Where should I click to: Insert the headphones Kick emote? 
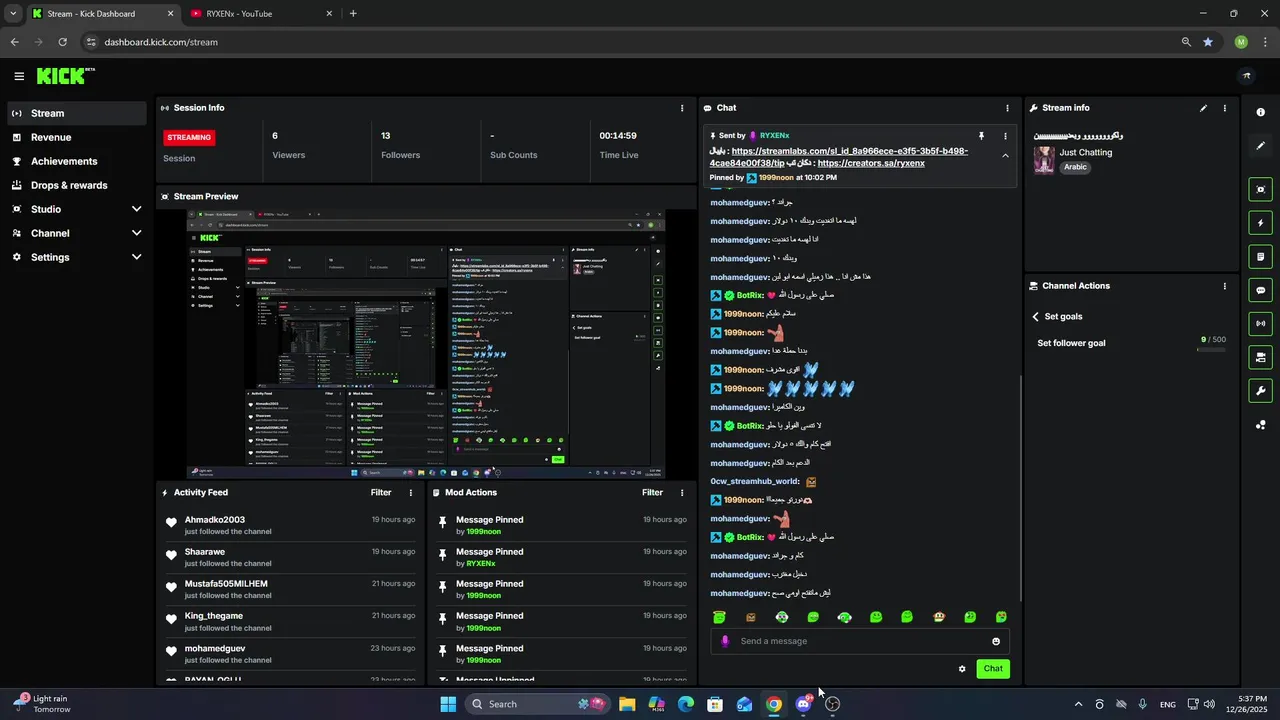pyautogui.click(x=844, y=617)
